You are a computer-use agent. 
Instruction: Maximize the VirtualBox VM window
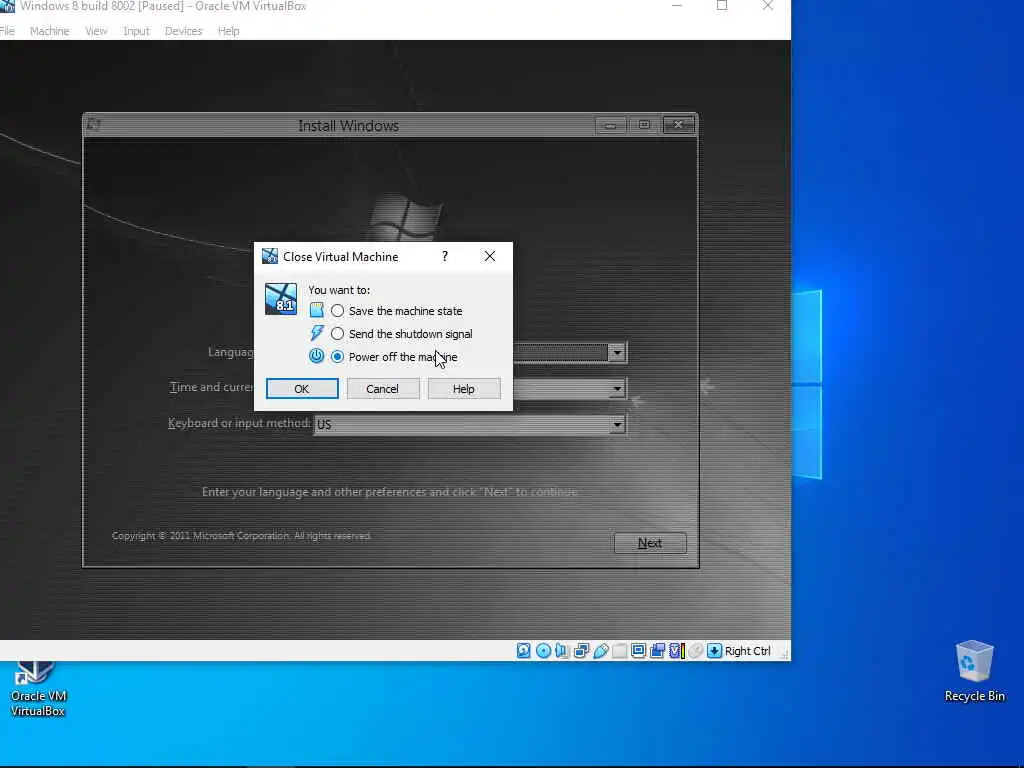[722, 6]
